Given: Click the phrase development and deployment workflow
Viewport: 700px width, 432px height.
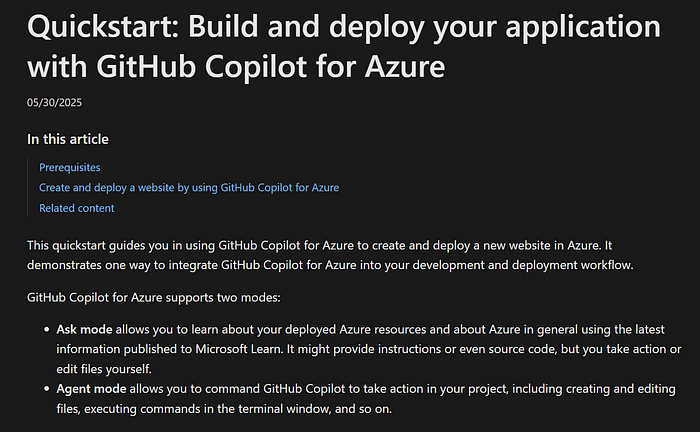Looking at the screenshot, I should [522, 265].
